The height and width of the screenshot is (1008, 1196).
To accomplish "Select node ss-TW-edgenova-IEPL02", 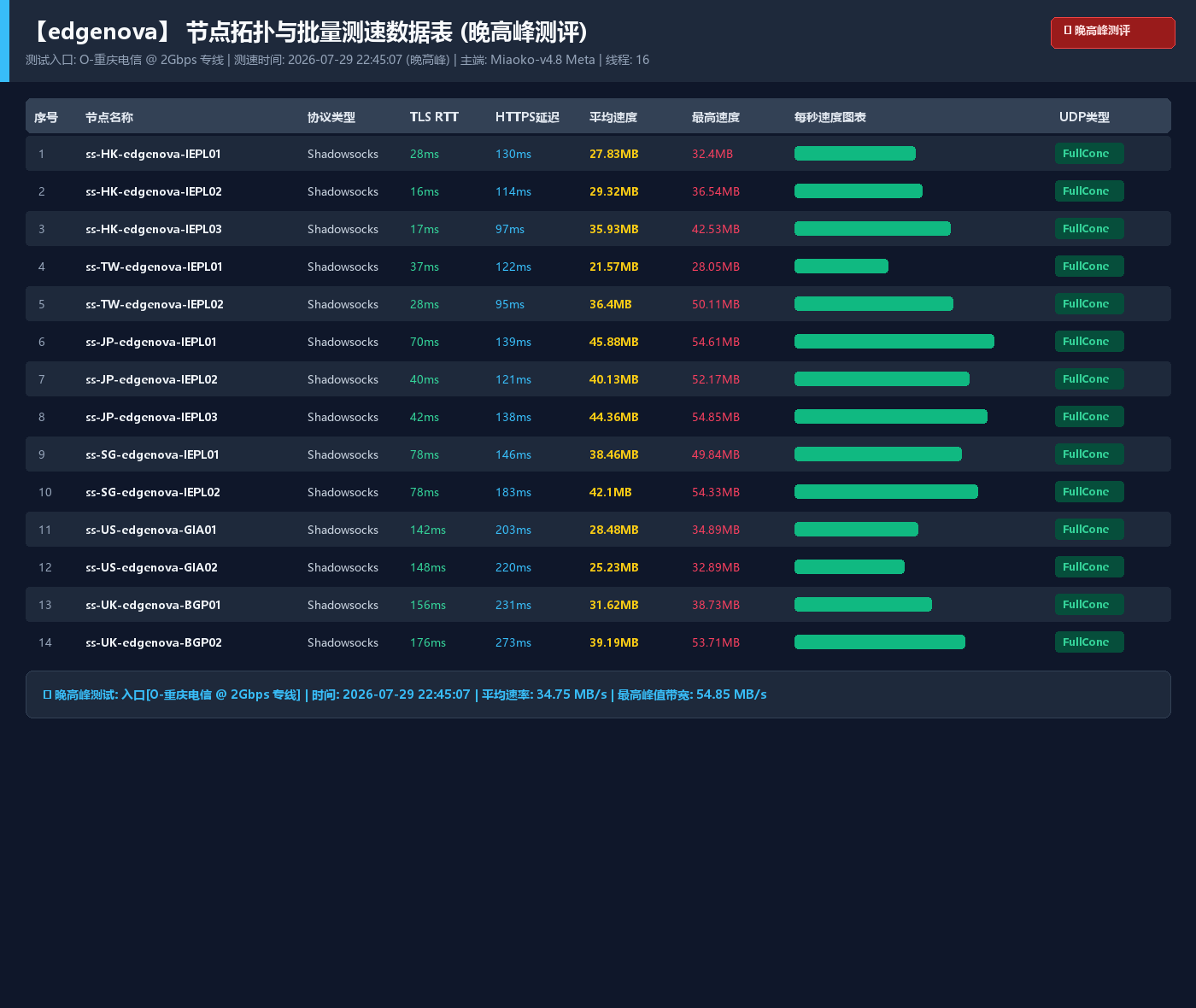I will pos(155,304).
